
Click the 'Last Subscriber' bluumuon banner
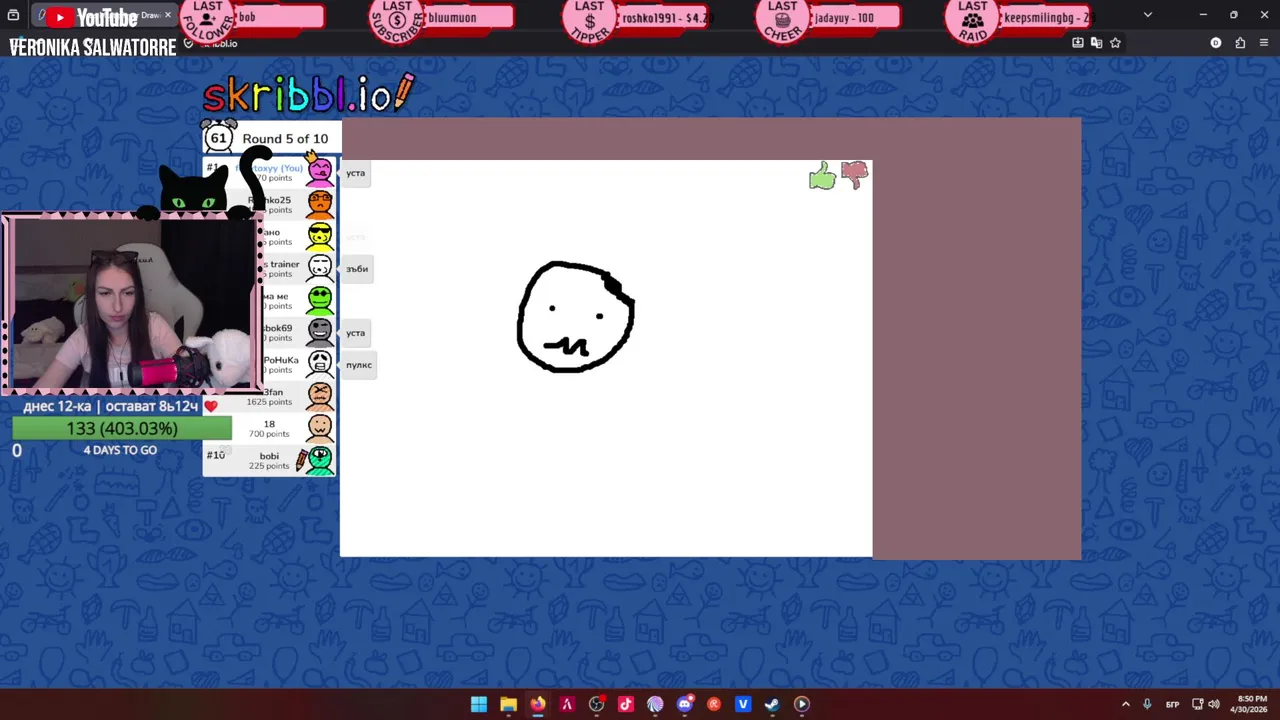[x=442, y=19]
